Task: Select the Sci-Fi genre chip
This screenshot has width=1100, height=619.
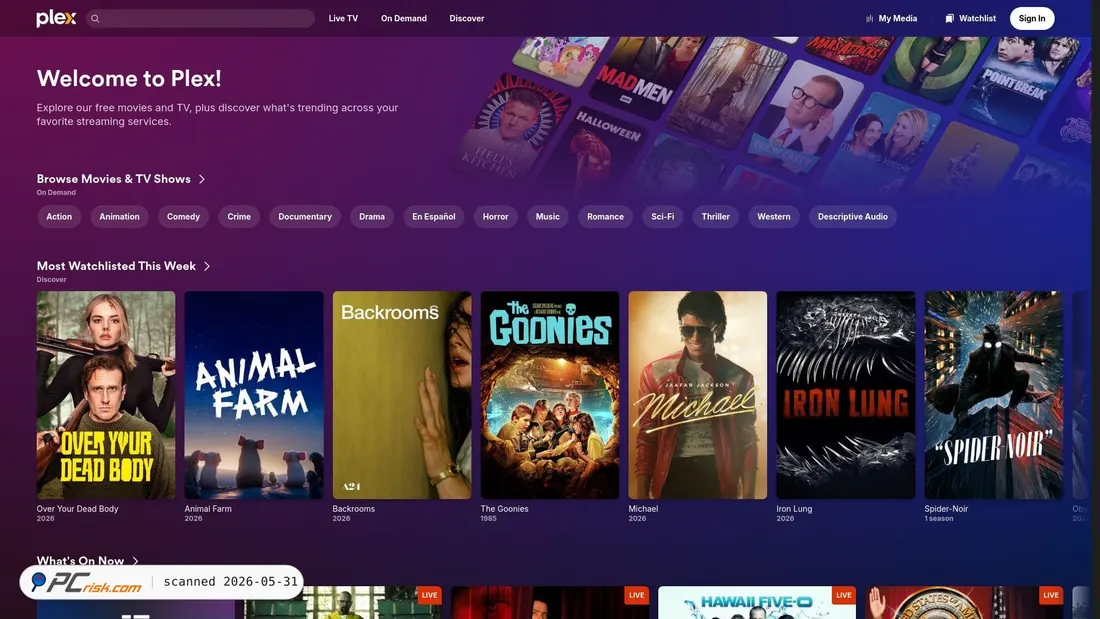Action: point(662,217)
